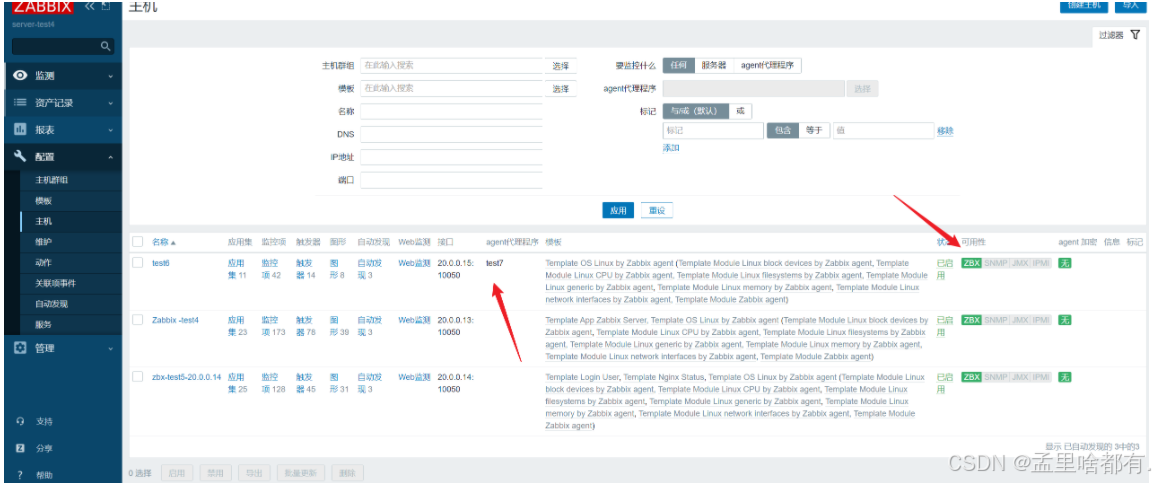This screenshot has height=483, width=1156.
Task: Click the green 无 encryption badge for test6
Action: 1065,263
